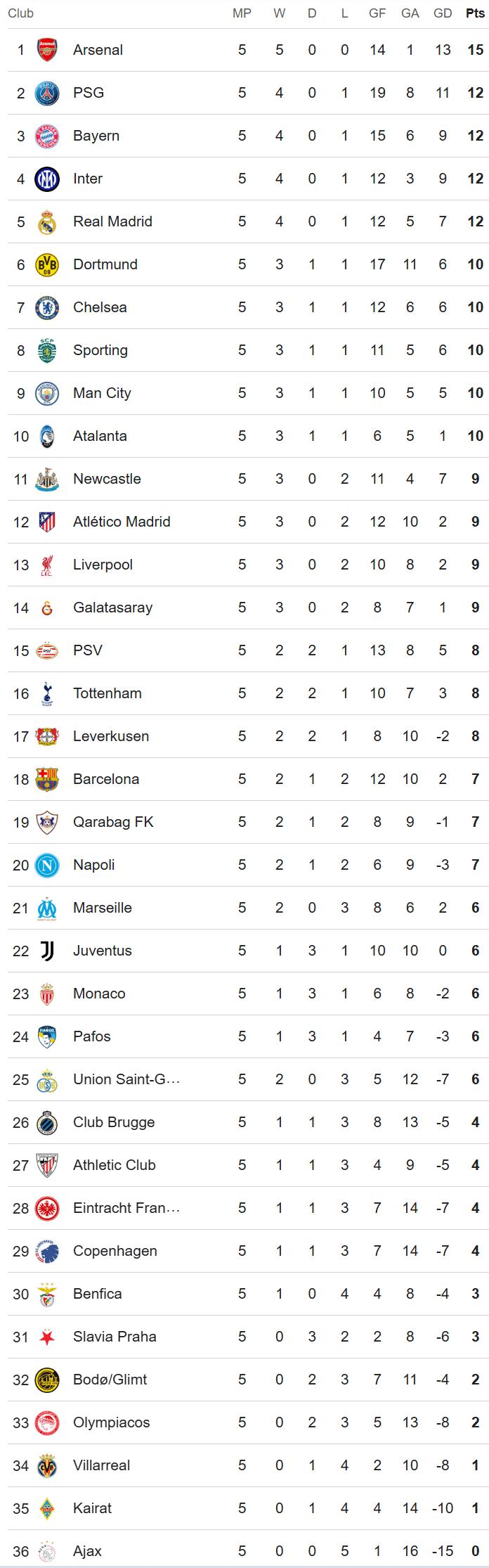Open the Man City team link
Viewport: 489px width, 1568px height.
tap(102, 393)
